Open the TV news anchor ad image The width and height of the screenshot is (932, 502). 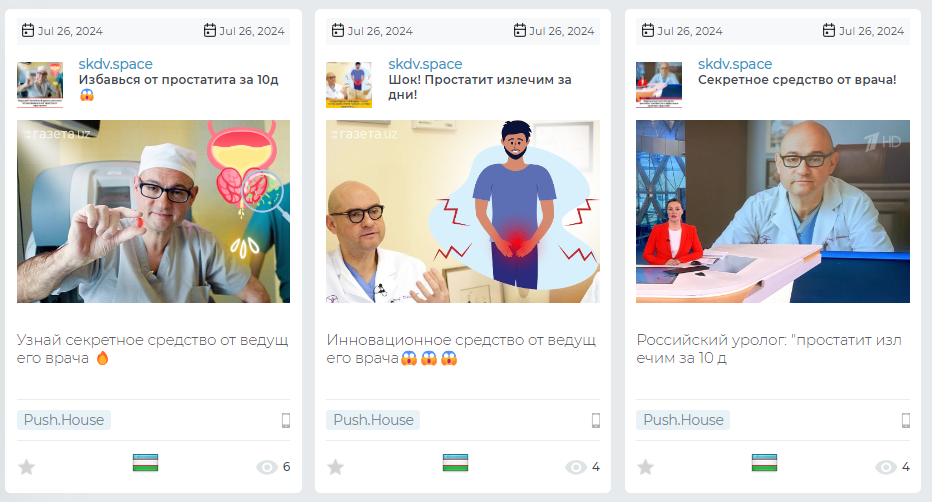773,211
